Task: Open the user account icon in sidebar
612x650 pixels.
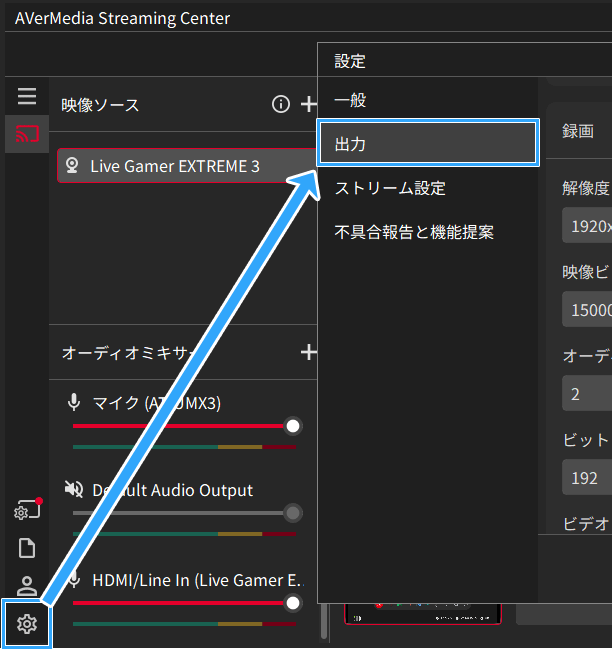Action: [27, 586]
